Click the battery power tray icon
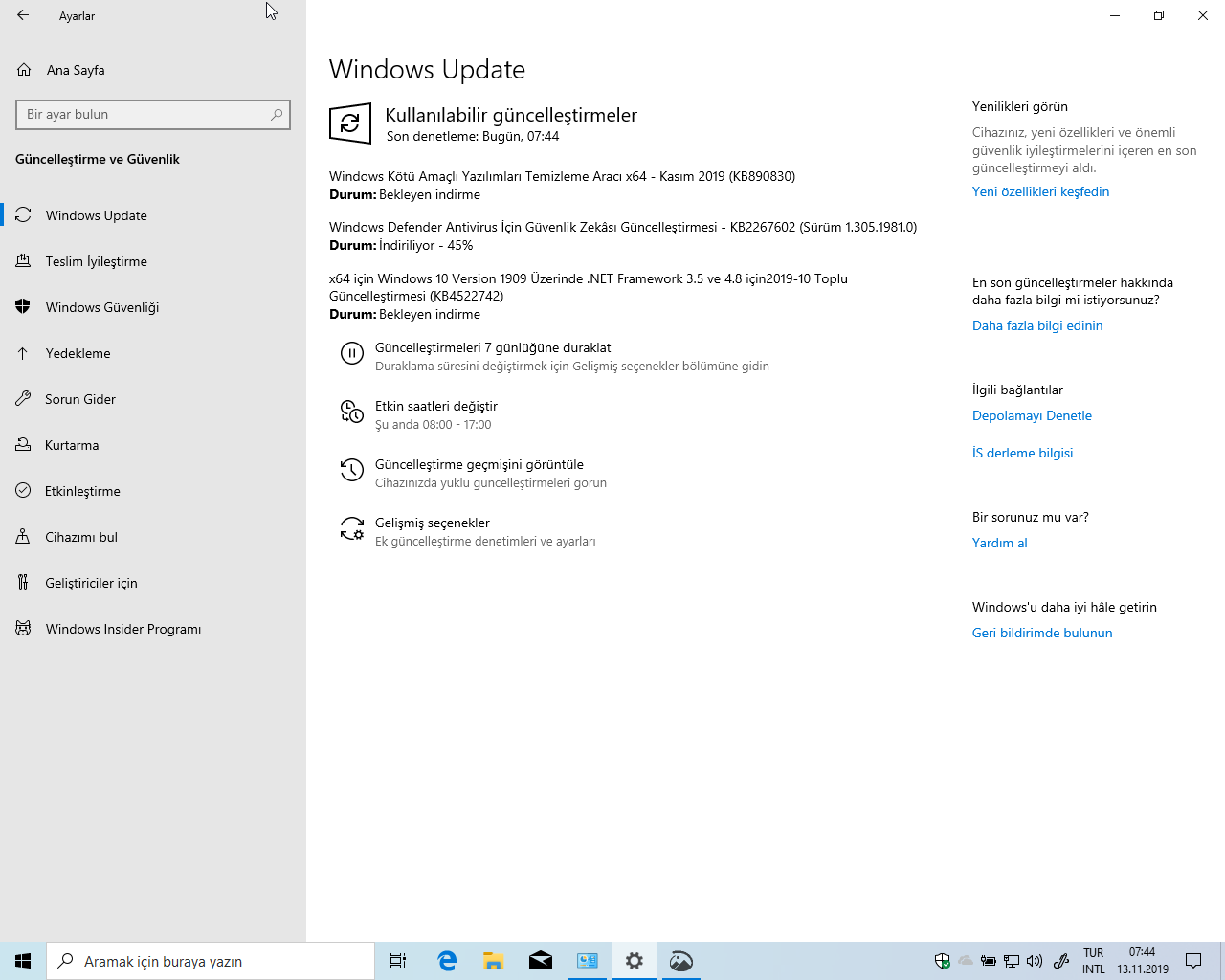Screen dimensions: 1225x980 click(x=989, y=961)
